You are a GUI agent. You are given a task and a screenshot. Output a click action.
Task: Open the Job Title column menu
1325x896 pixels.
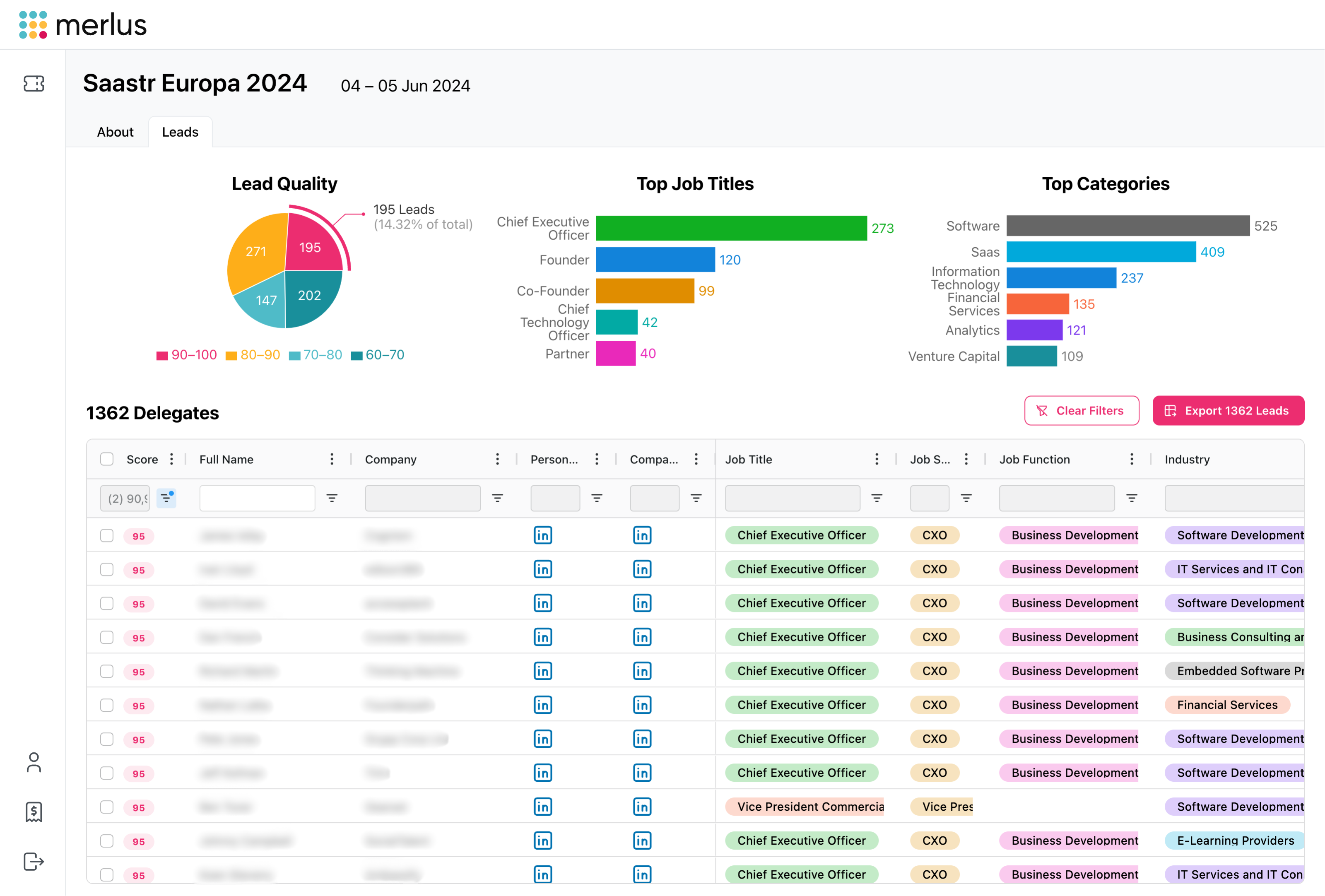[877, 460]
